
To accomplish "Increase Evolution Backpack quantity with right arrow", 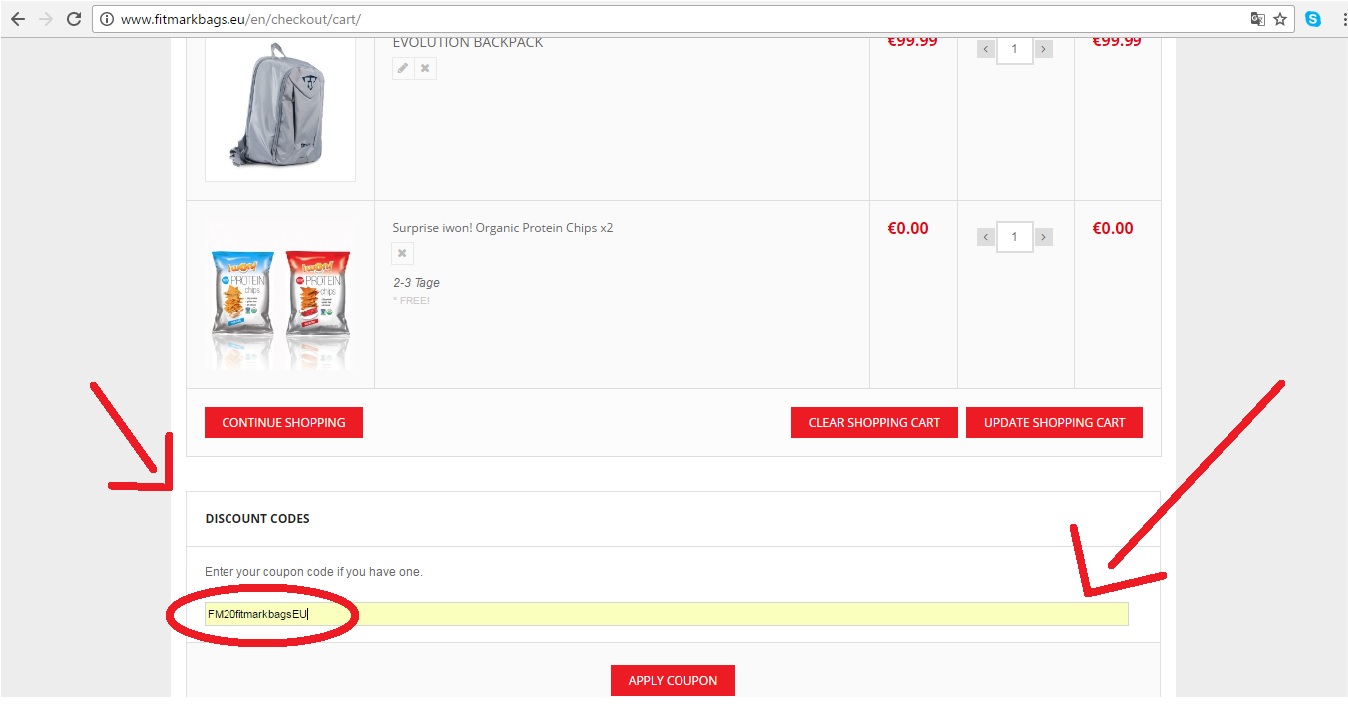I will tap(1043, 48).
